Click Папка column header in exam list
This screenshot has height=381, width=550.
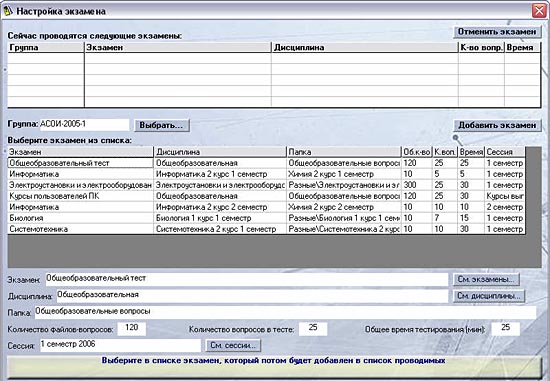coord(344,152)
